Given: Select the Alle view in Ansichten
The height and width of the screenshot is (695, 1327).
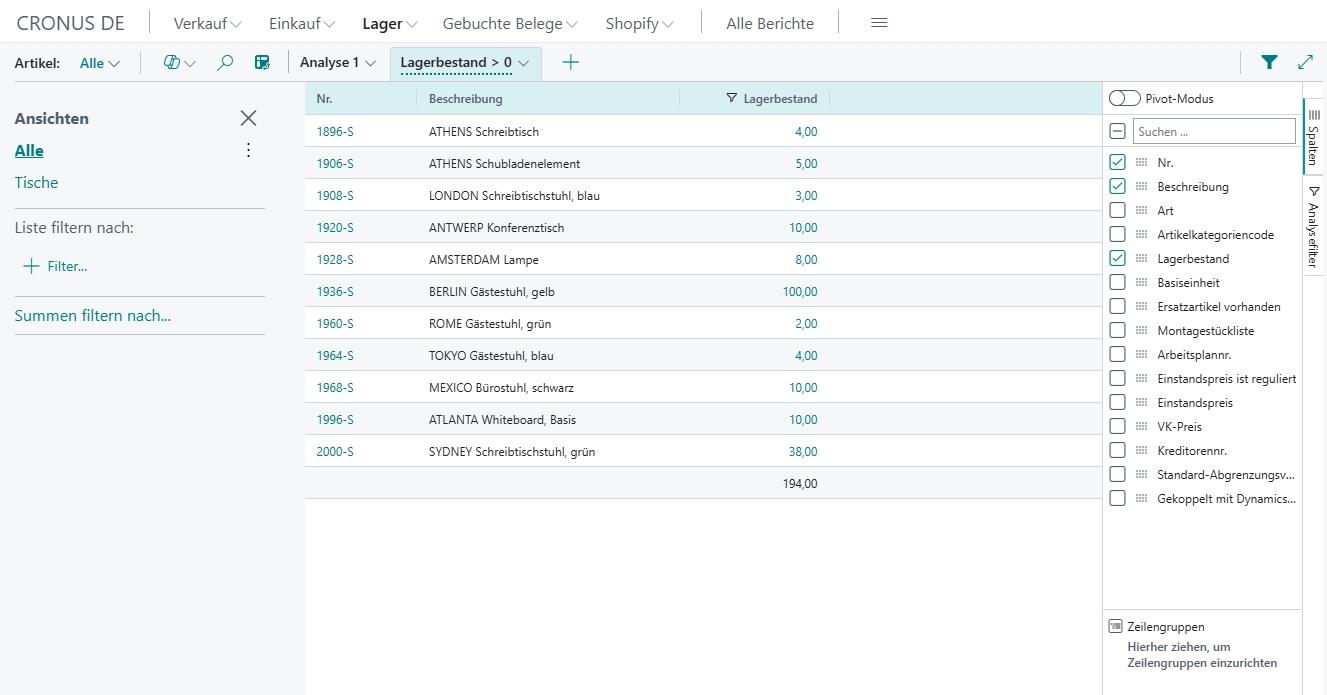Looking at the screenshot, I should [29, 150].
